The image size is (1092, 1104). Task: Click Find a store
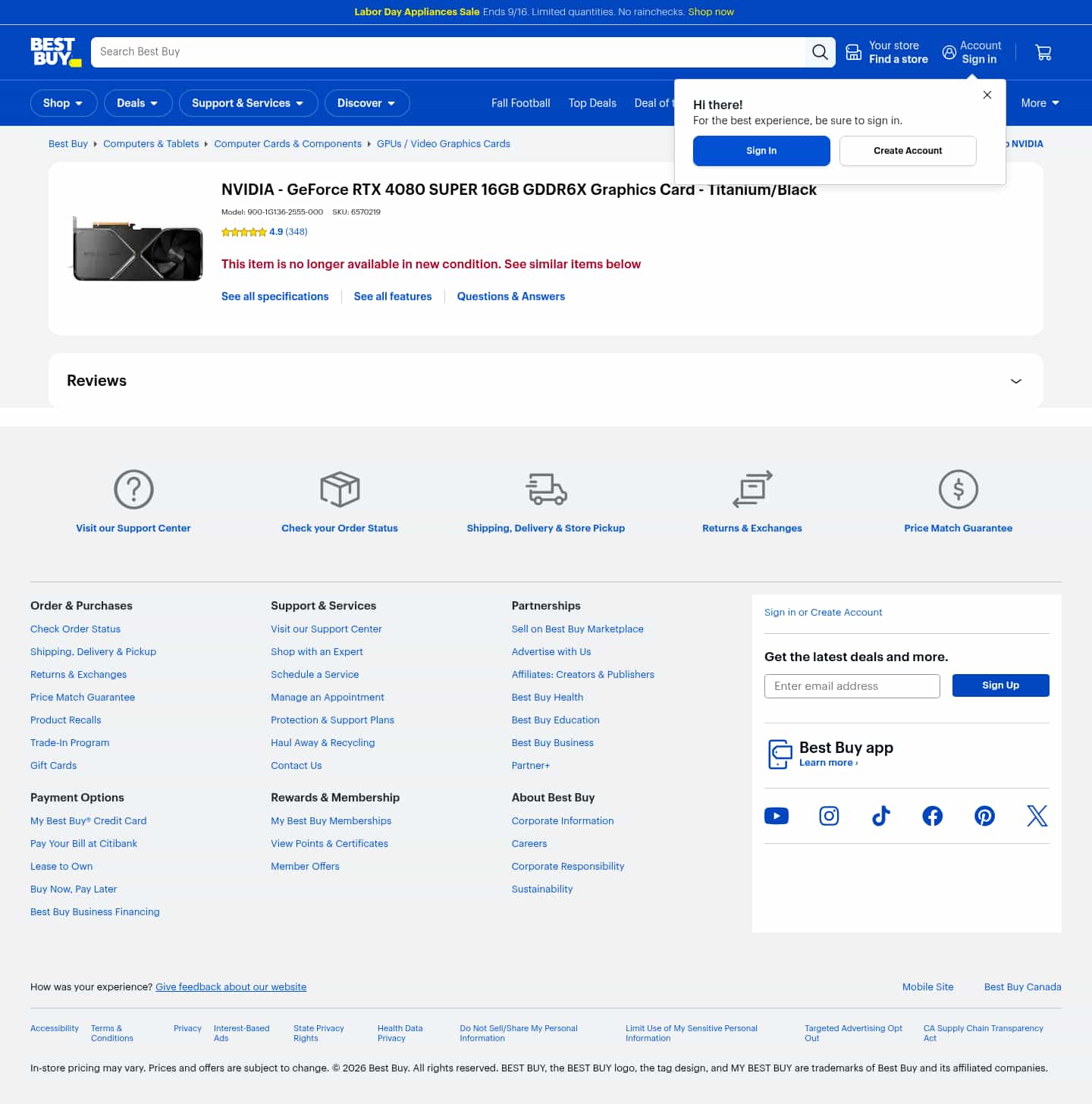click(x=899, y=59)
